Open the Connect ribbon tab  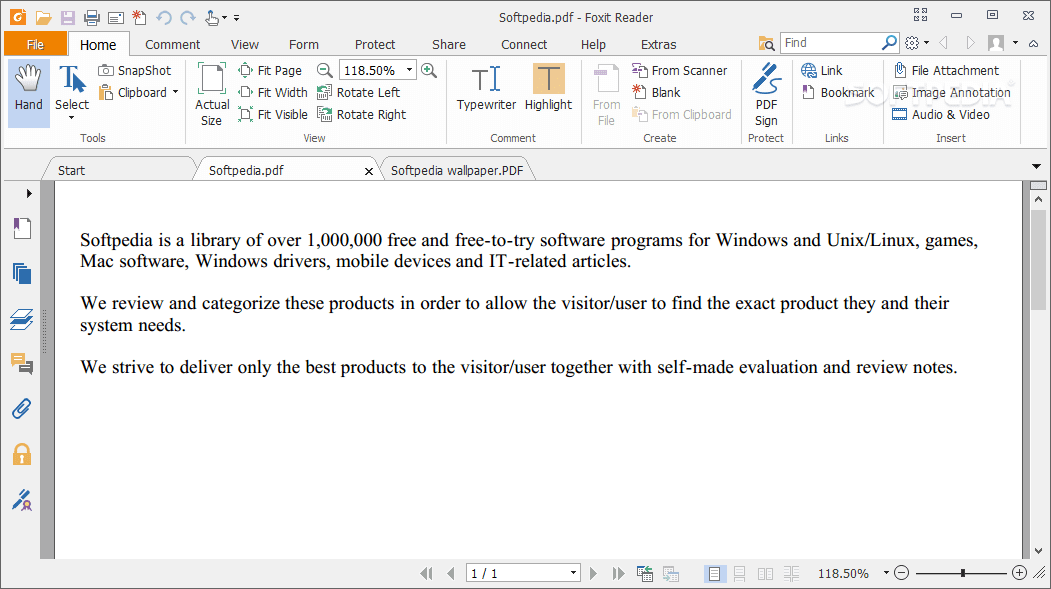point(523,44)
